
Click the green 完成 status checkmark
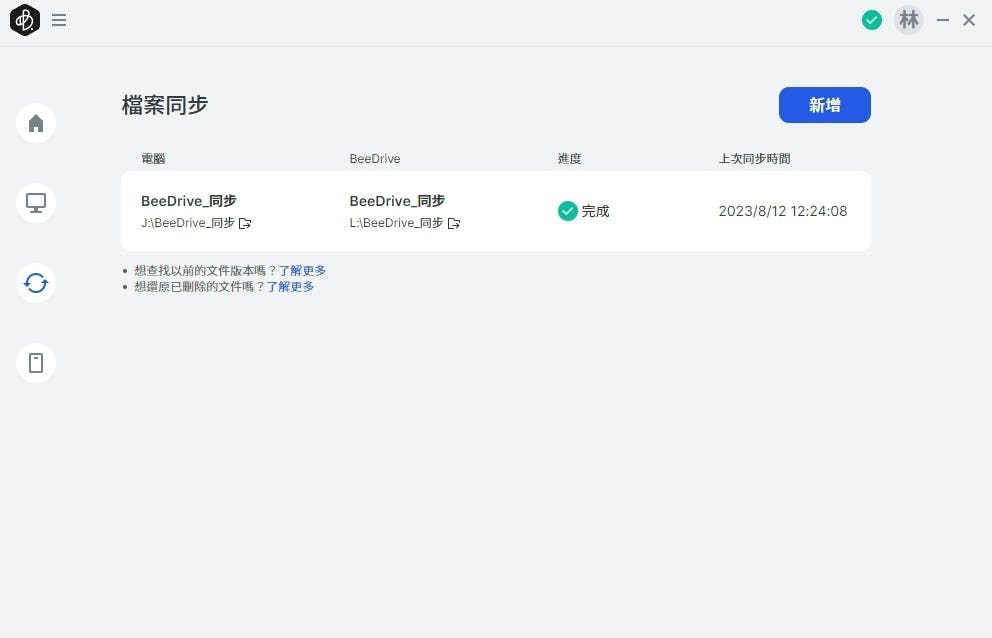[567, 211]
